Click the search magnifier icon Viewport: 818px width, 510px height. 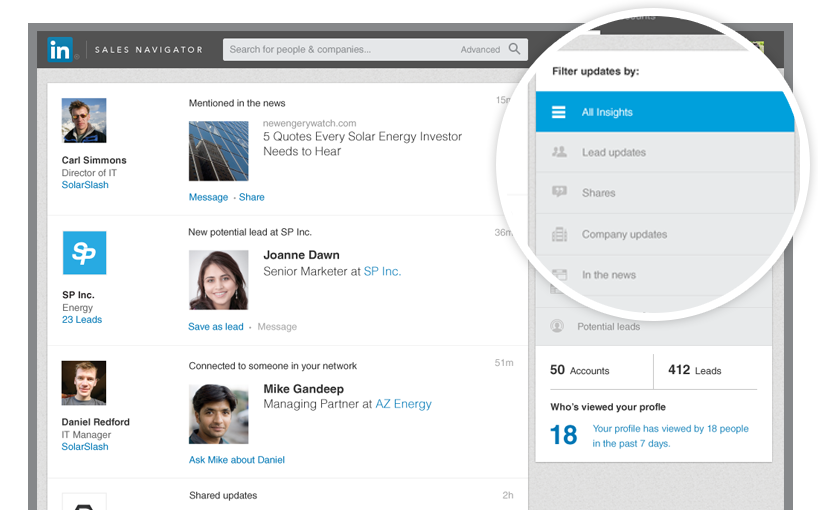pos(514,49)
